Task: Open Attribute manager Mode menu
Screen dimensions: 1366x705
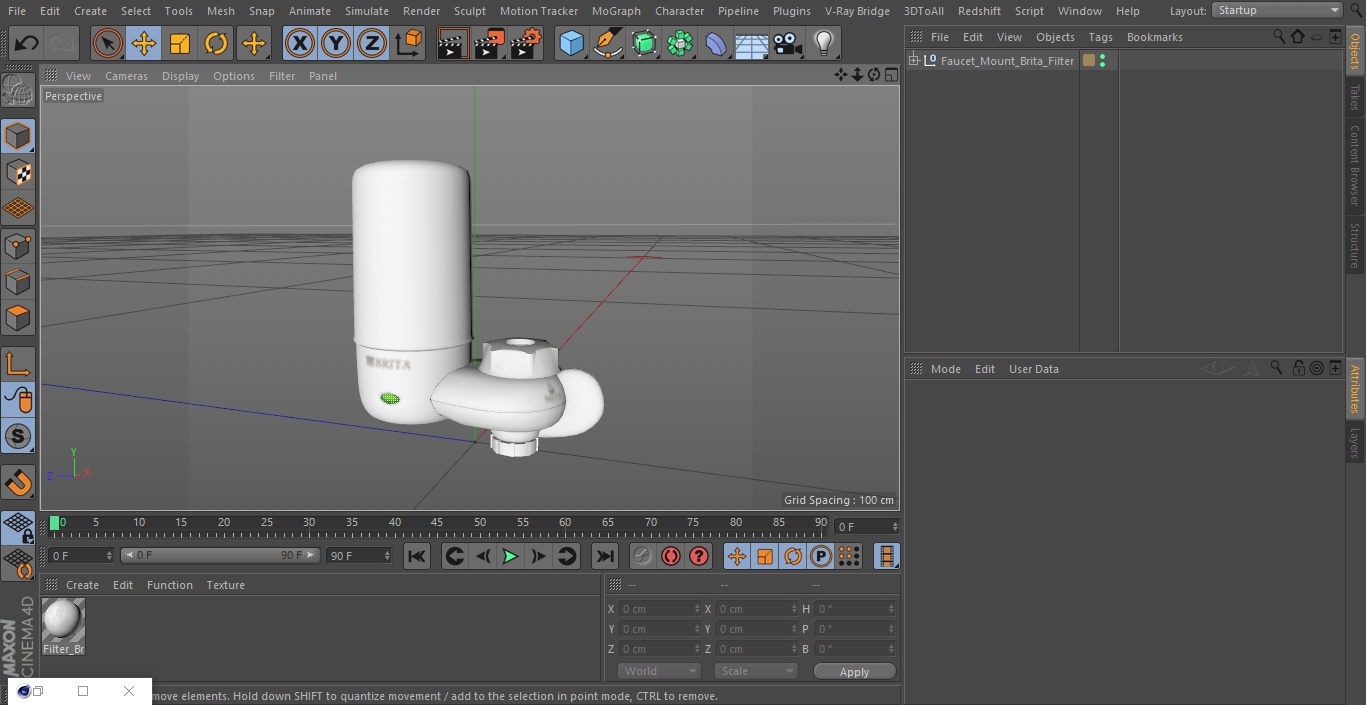Action: (945, 369)
